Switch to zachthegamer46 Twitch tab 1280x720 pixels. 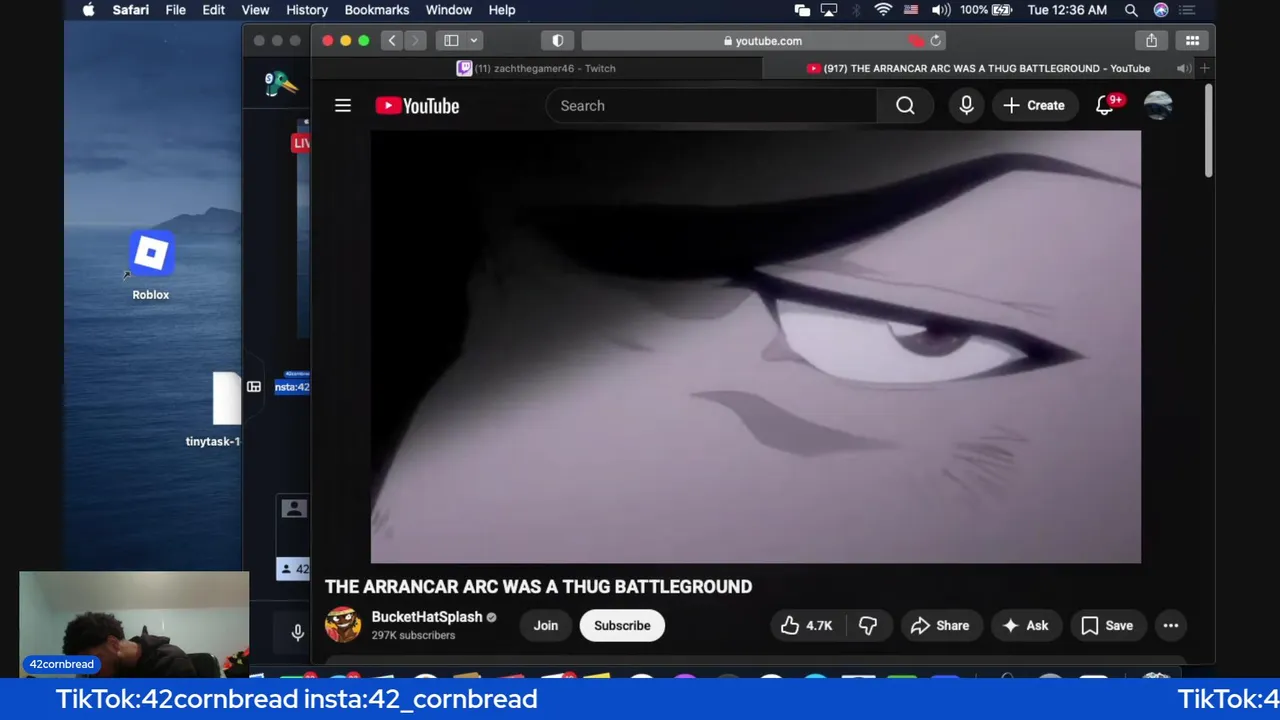pyautogui.click(x=536, y=68)
